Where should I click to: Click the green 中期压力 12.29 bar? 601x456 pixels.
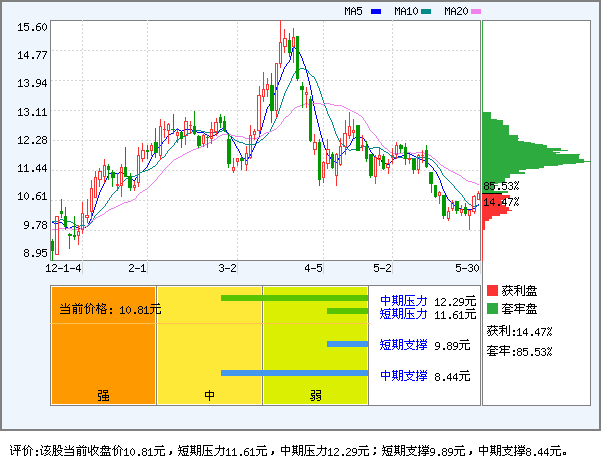click(294, 298)
